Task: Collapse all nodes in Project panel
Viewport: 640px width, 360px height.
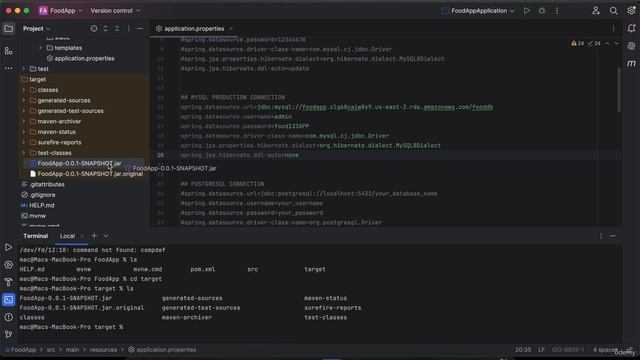Action: tap(117, 29)
